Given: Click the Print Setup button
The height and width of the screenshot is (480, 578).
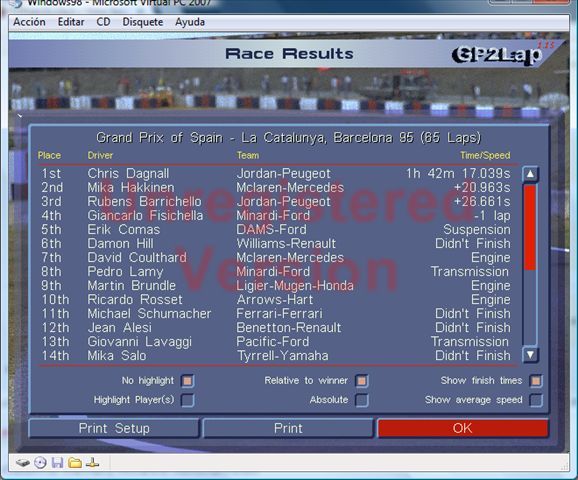Looking at the screenshot, I should pyautogui.click(x=114, y=428).
